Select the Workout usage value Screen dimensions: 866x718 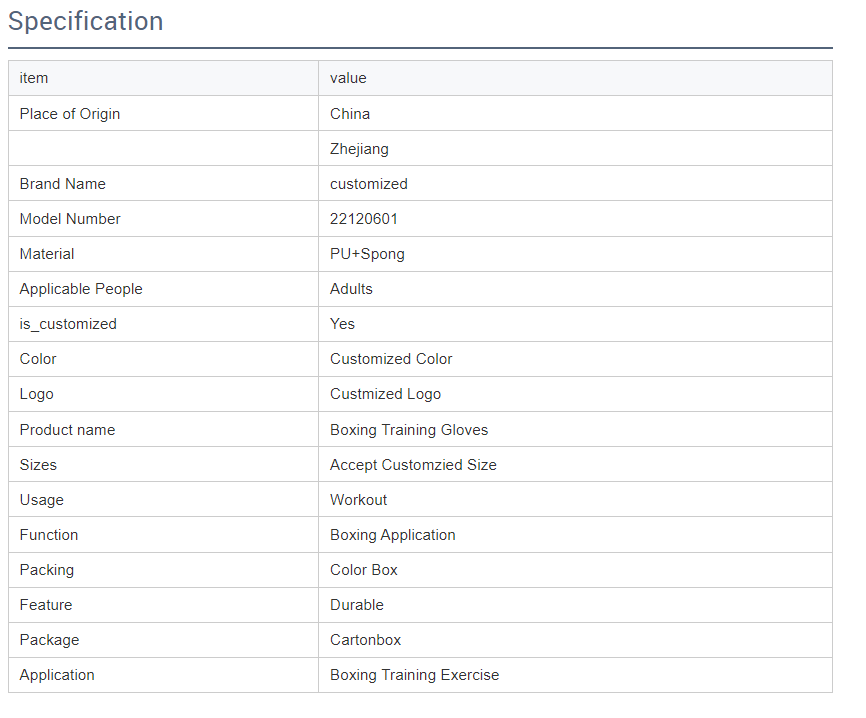[358, 500]
